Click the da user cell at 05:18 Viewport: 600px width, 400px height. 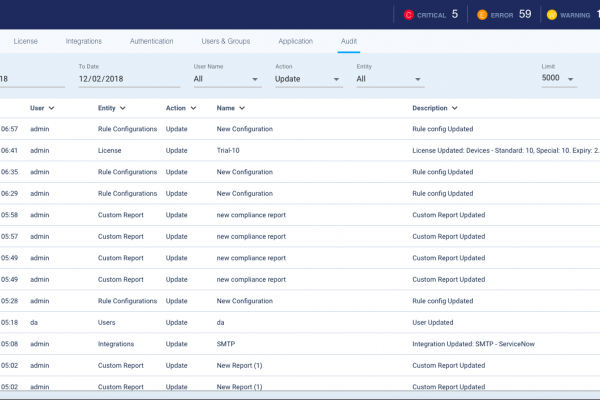(x=34, y=322)
